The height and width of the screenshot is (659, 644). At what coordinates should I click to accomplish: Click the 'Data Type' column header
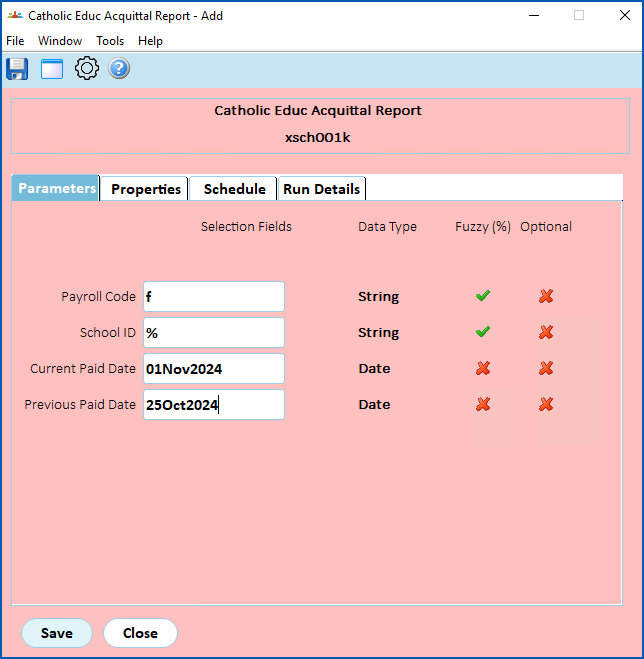(x=388, y=227)
